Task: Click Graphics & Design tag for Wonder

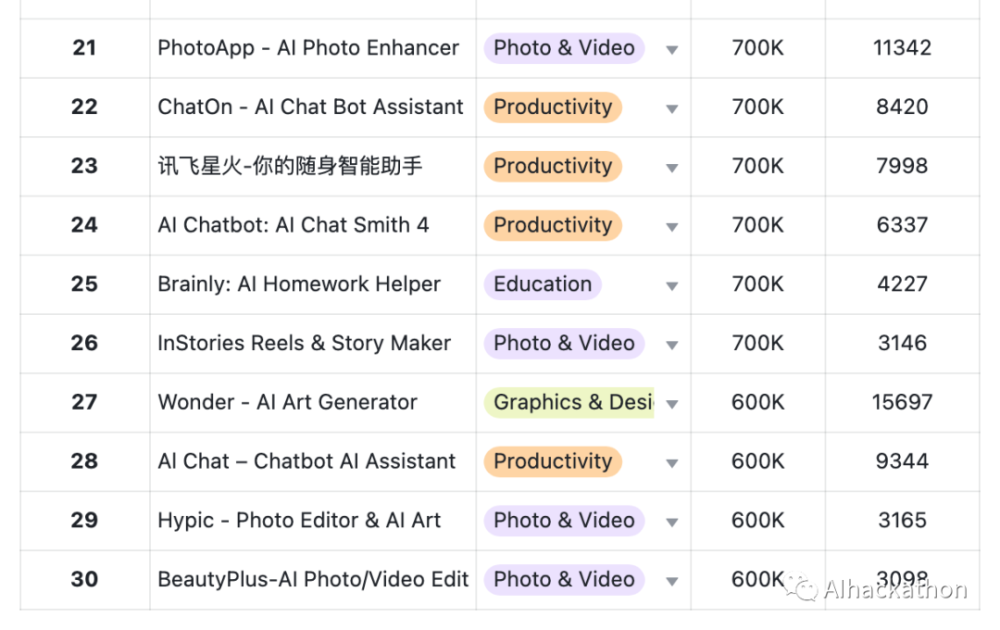Action: point(569,402)
